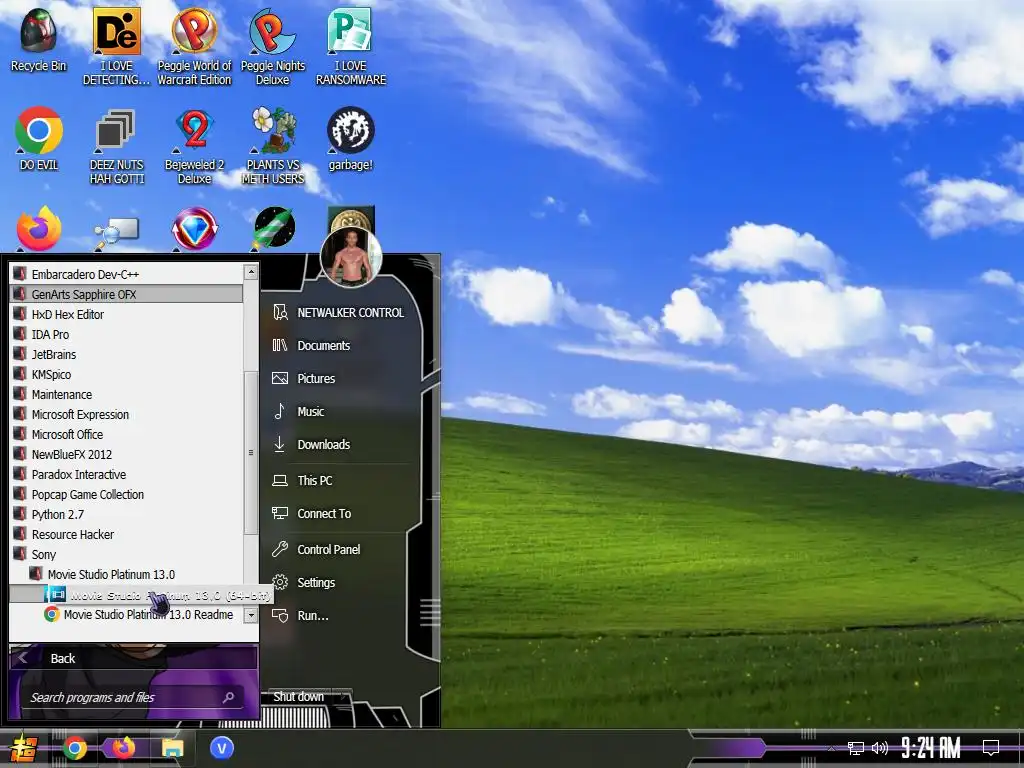This screenshot has height=768, width=1024.
Task: Open Music from Start menu
Action: (342, 411)
